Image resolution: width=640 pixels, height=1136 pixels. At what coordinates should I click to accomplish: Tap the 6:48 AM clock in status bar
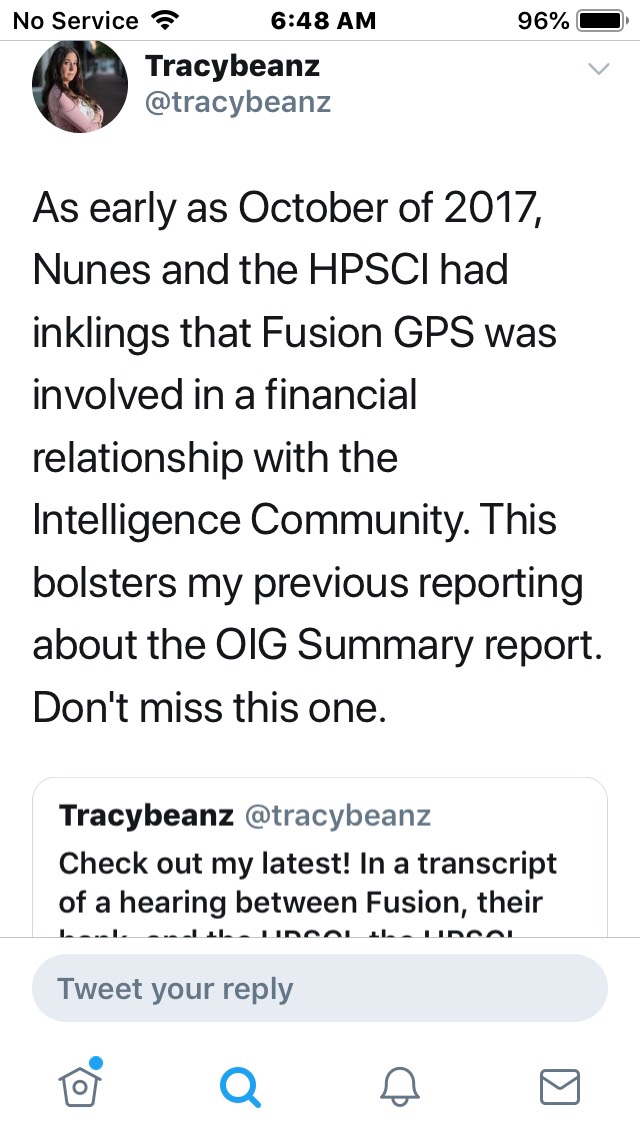[x=320, y=20]
